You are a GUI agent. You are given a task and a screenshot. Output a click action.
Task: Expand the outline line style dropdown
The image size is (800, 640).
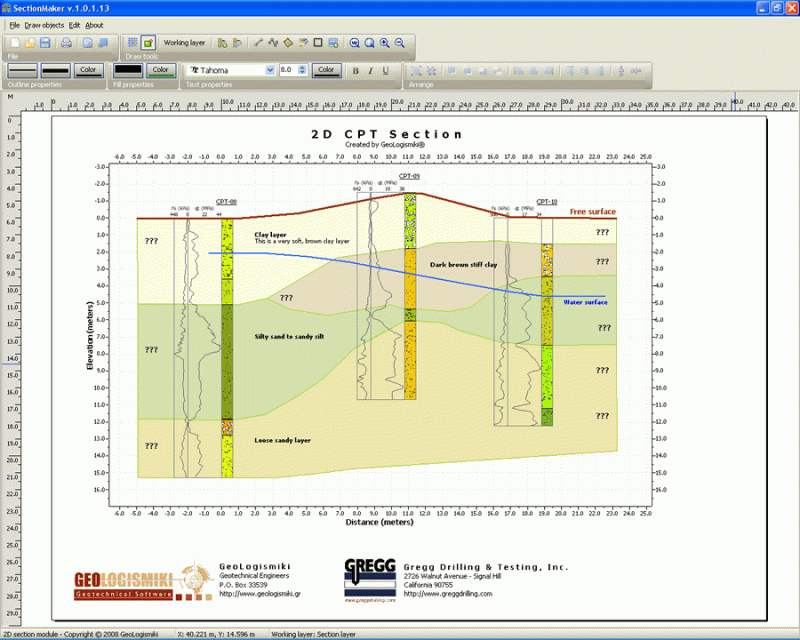pos(20,69)
